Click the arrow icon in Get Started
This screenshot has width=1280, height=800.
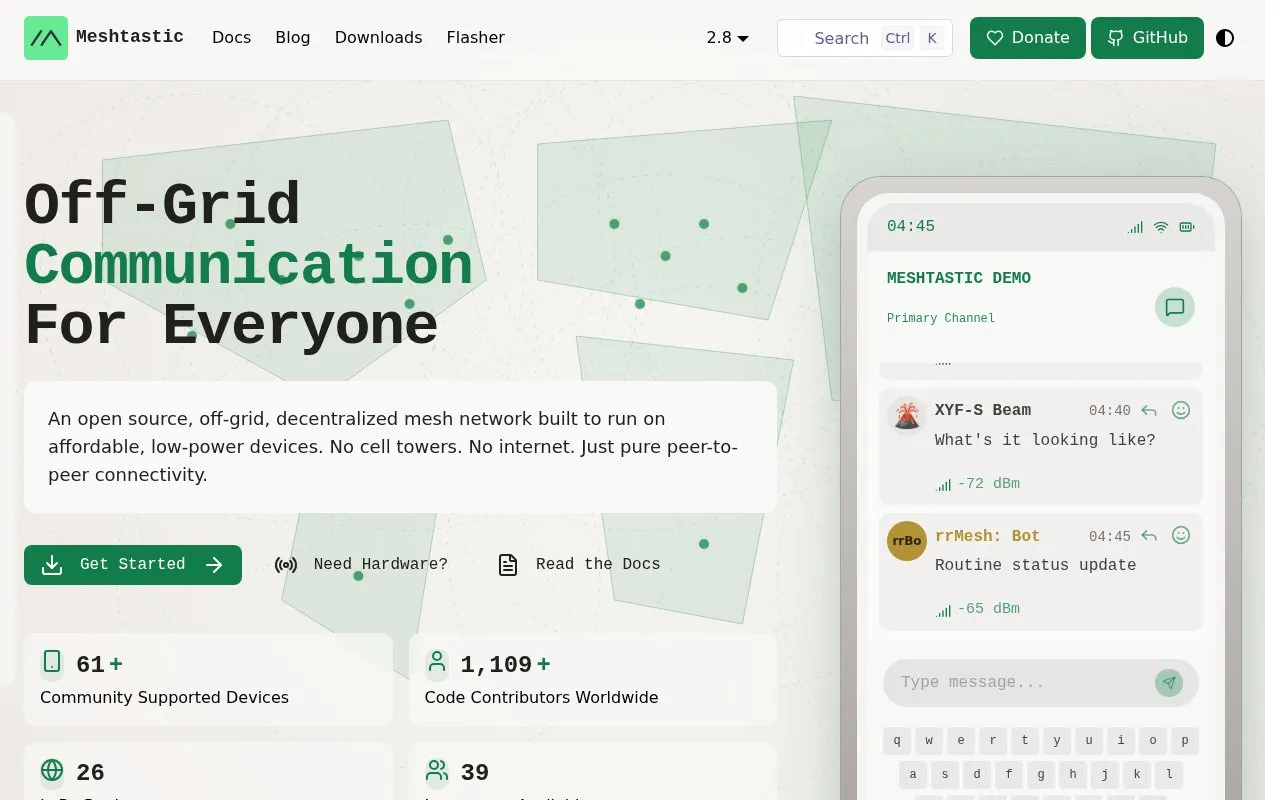214,565
